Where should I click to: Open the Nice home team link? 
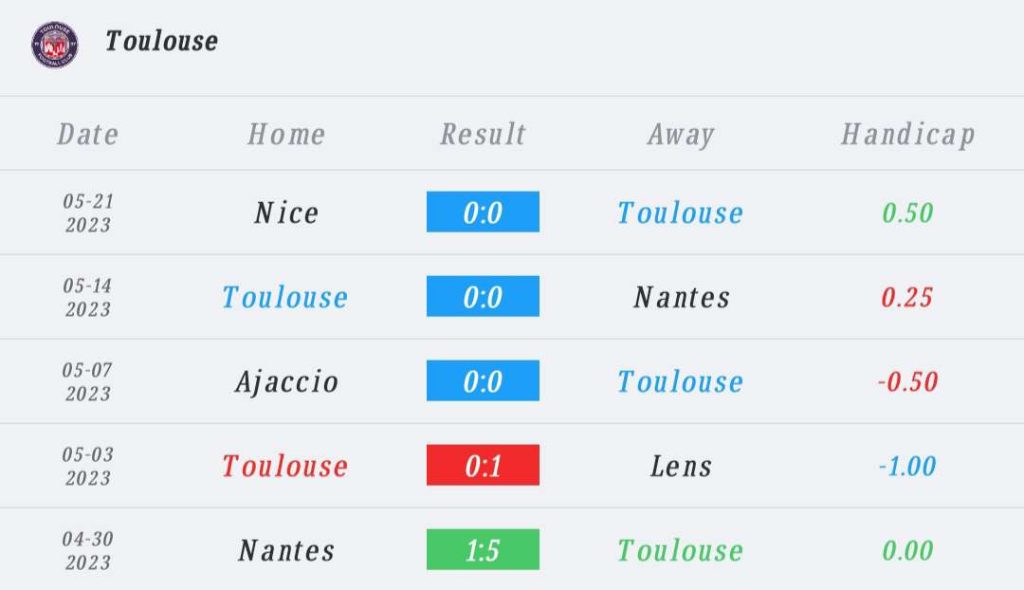(286, 212)
